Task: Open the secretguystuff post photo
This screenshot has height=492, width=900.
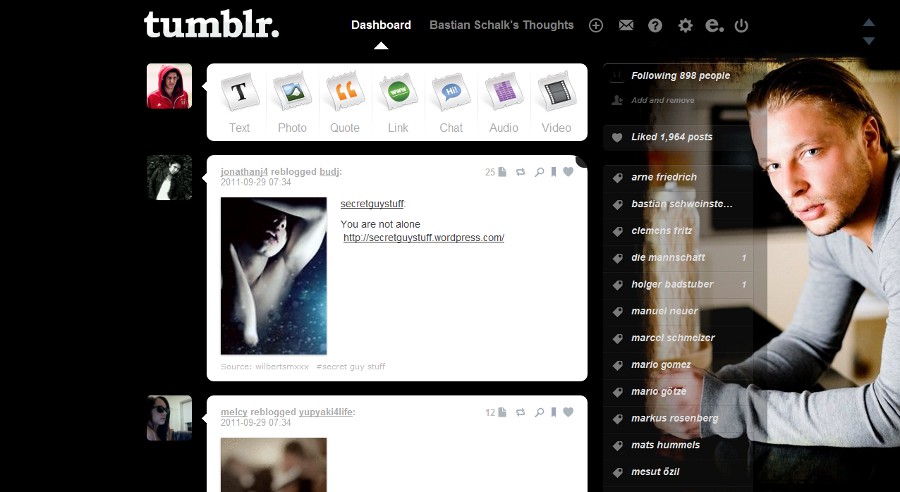Action: 274,276
